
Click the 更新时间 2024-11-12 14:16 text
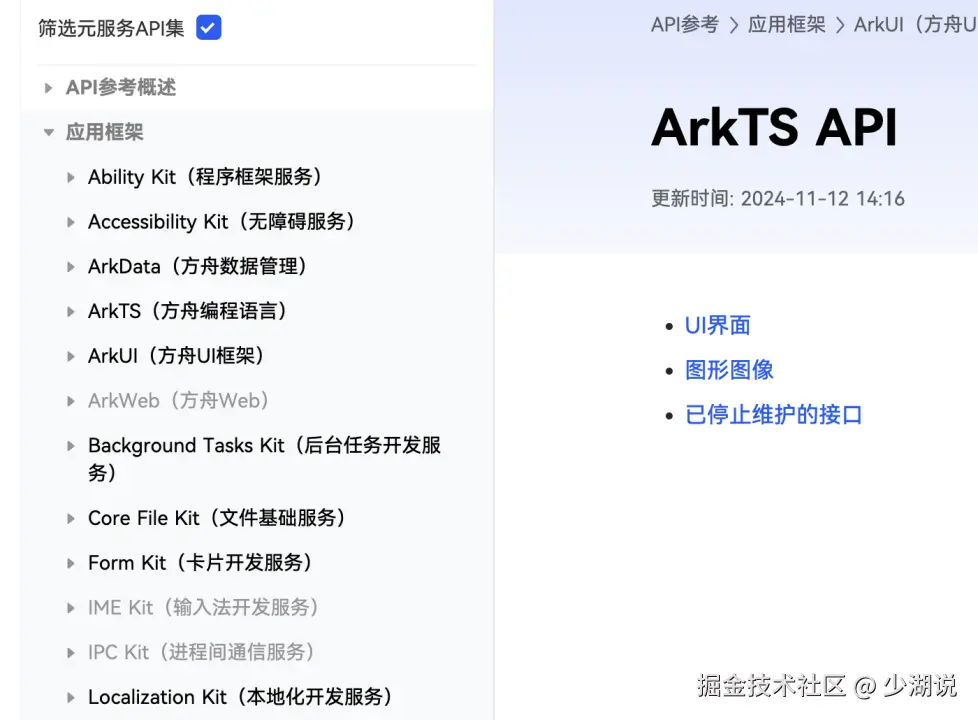tap(778, 199)
